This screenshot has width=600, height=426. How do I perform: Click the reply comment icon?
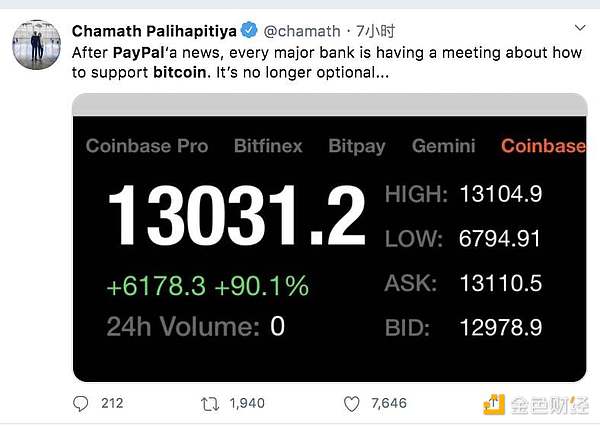tap(81, 403)
